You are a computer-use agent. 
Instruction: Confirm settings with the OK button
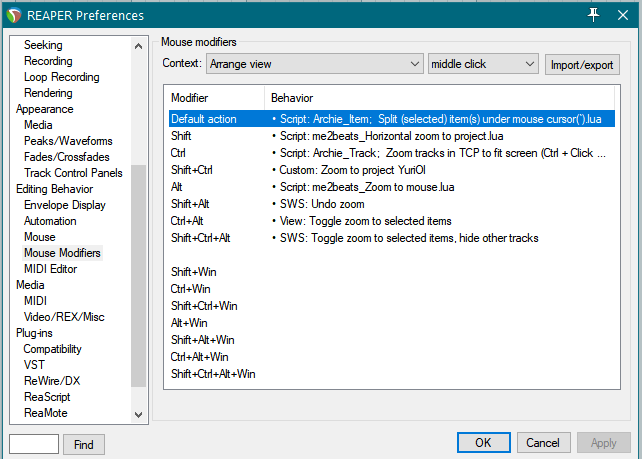coord(483,443)
